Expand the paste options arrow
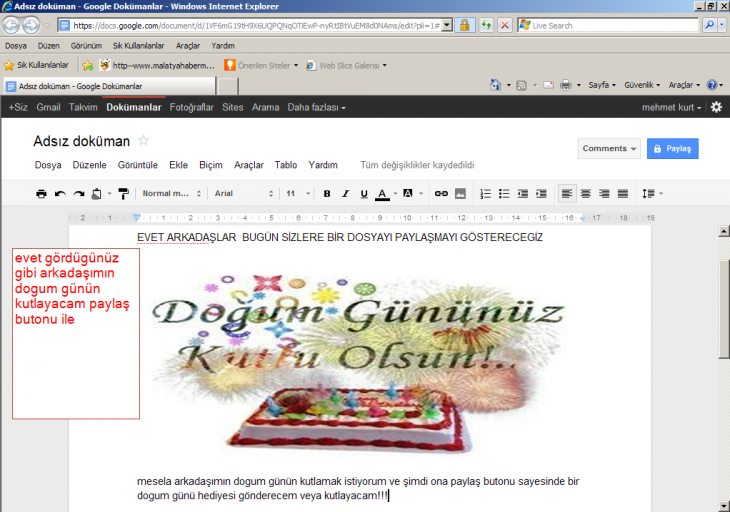The height and width of the screenshot is (512, 730). click(x=110, y=194)
